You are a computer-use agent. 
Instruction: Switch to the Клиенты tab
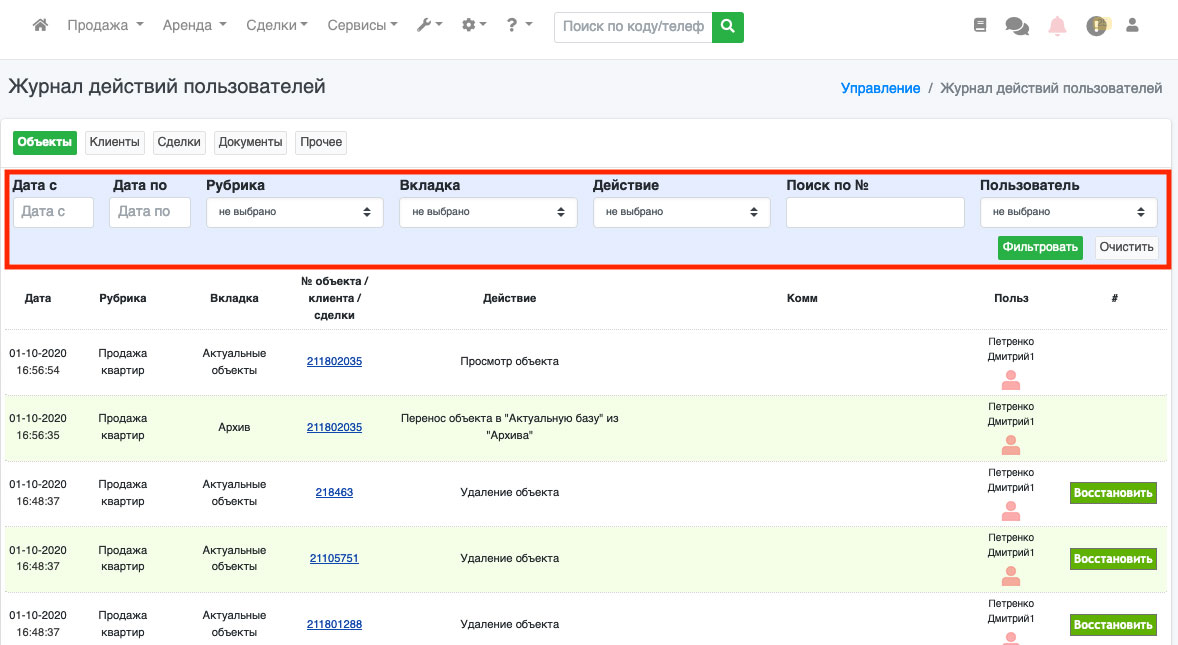[115, 143]
